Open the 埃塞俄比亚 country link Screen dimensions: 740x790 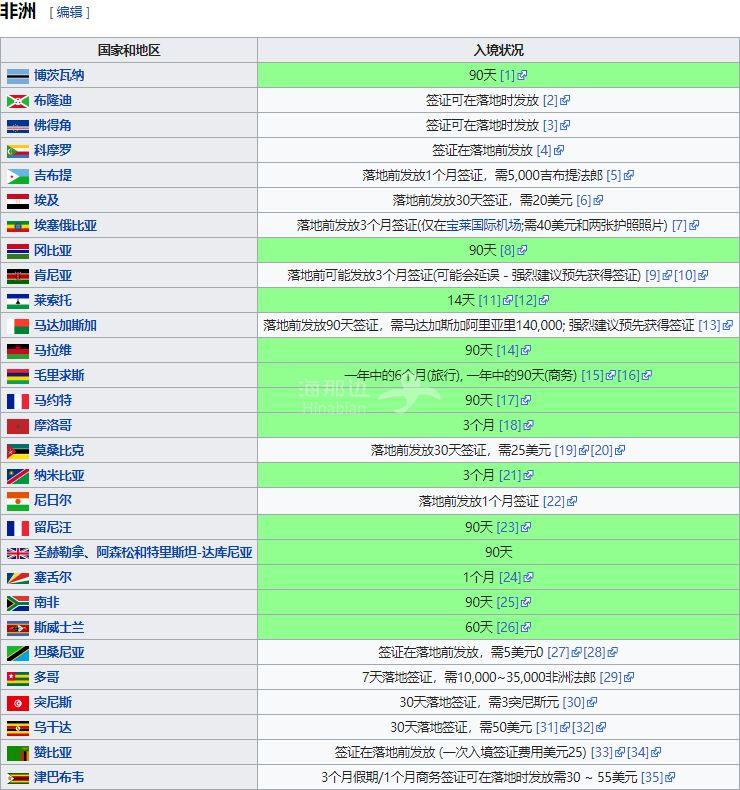(65, 225)
